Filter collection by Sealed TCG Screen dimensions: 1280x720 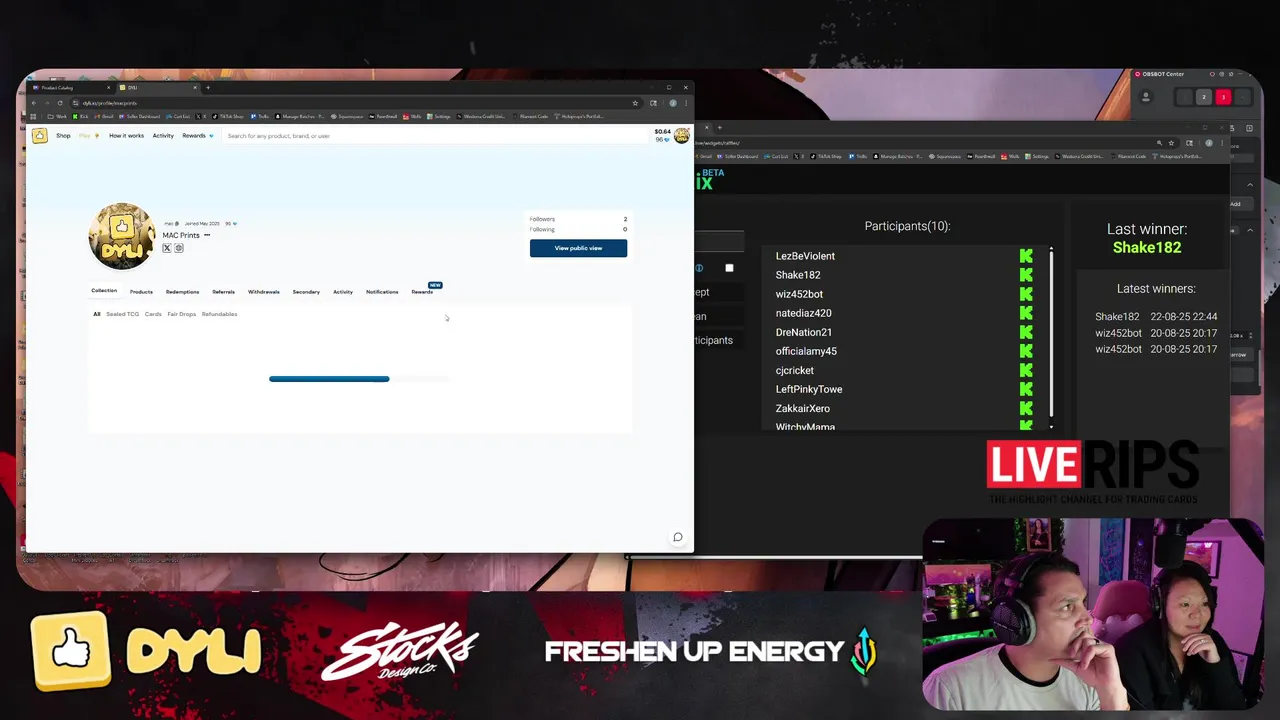123,314
